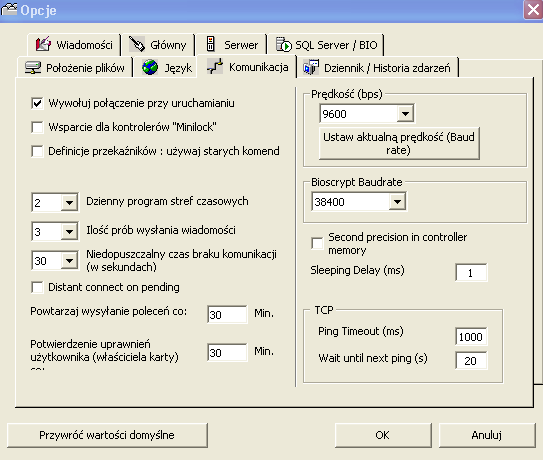Expand the Bioscrypt Baudrate 38400 dropdown
Image resolution: width=543 pixels, height=460 pixels.
point(397,202)
